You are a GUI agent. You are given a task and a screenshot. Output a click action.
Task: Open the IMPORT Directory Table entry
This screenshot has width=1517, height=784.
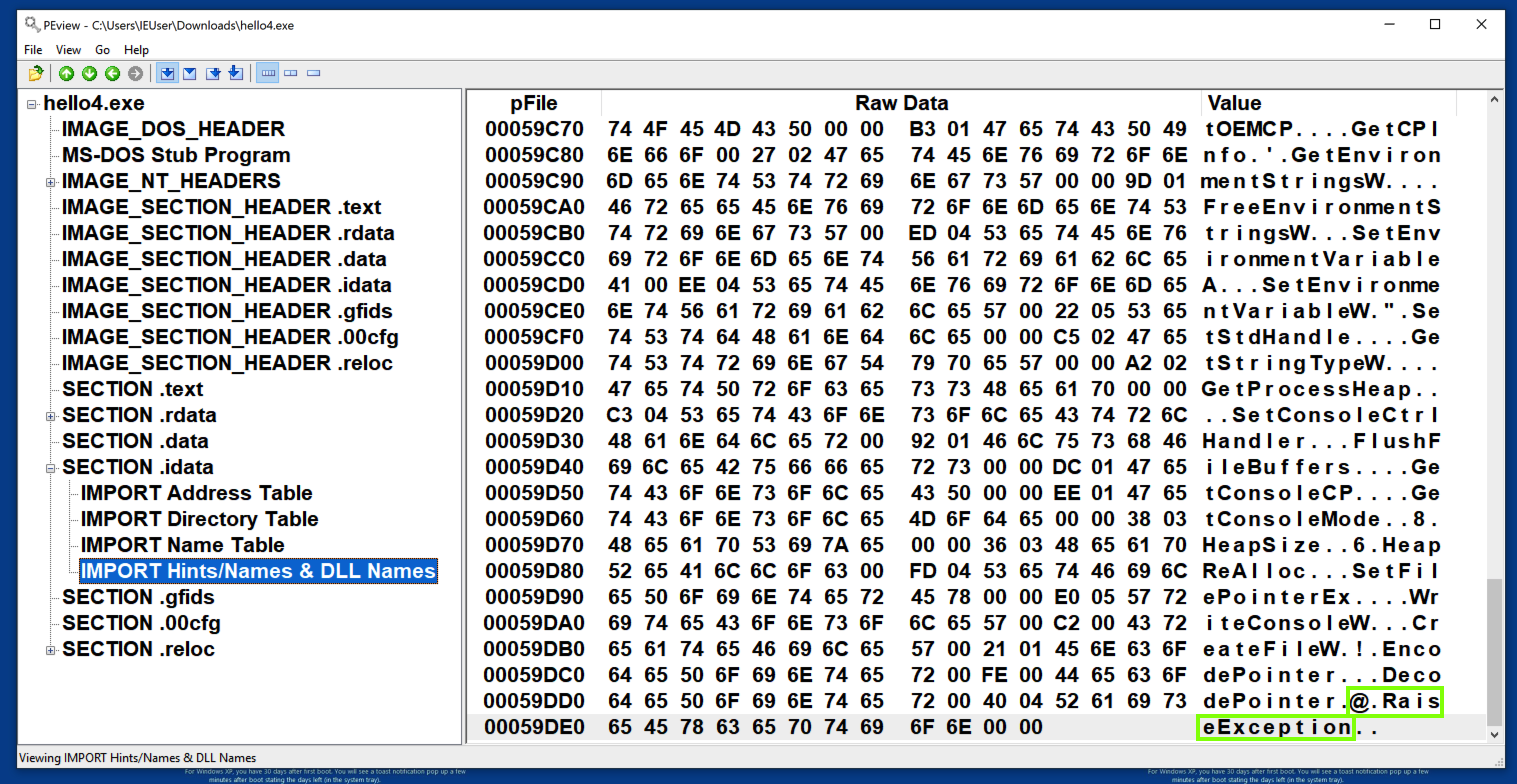click(199, 519)
